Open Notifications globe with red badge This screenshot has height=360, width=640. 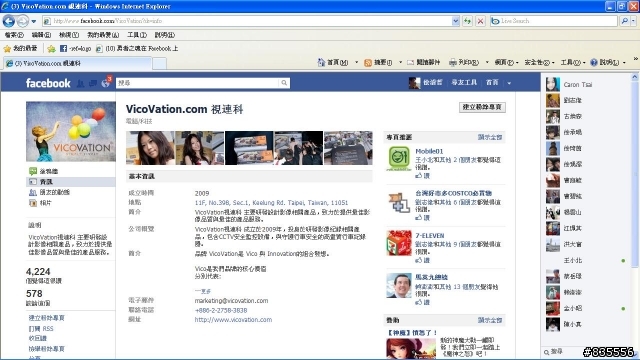106,82
